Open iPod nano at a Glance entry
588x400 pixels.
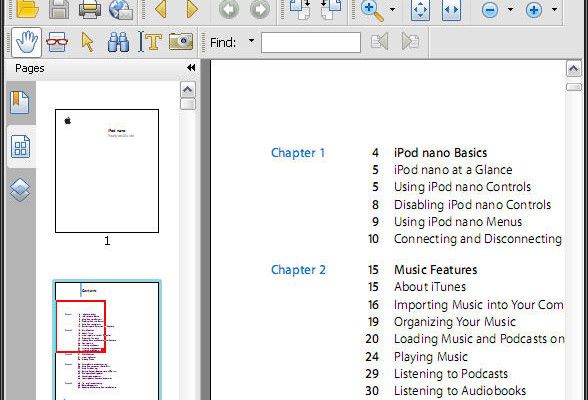point(453,170)
